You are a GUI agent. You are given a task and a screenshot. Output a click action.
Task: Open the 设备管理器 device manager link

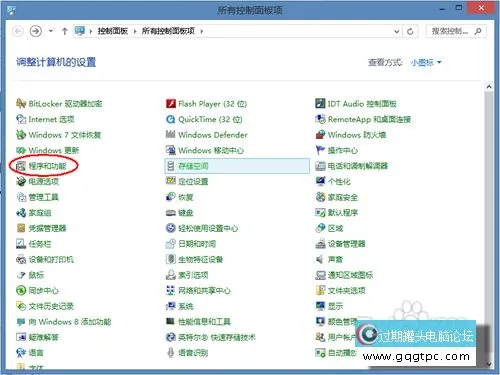(346, 244)
